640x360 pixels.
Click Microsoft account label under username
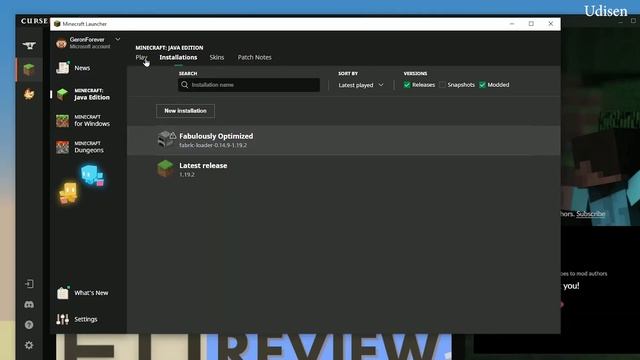(x=90, y=47)
